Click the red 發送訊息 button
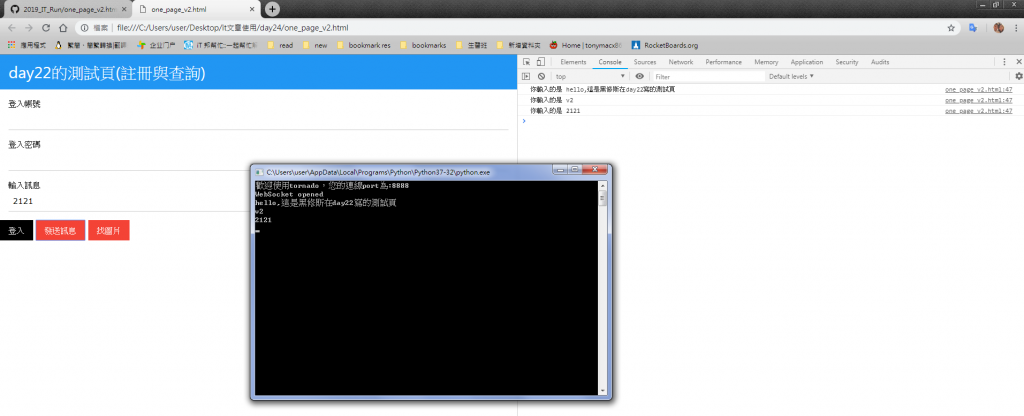Viewport: 1024px width, 416px height. 60,231
